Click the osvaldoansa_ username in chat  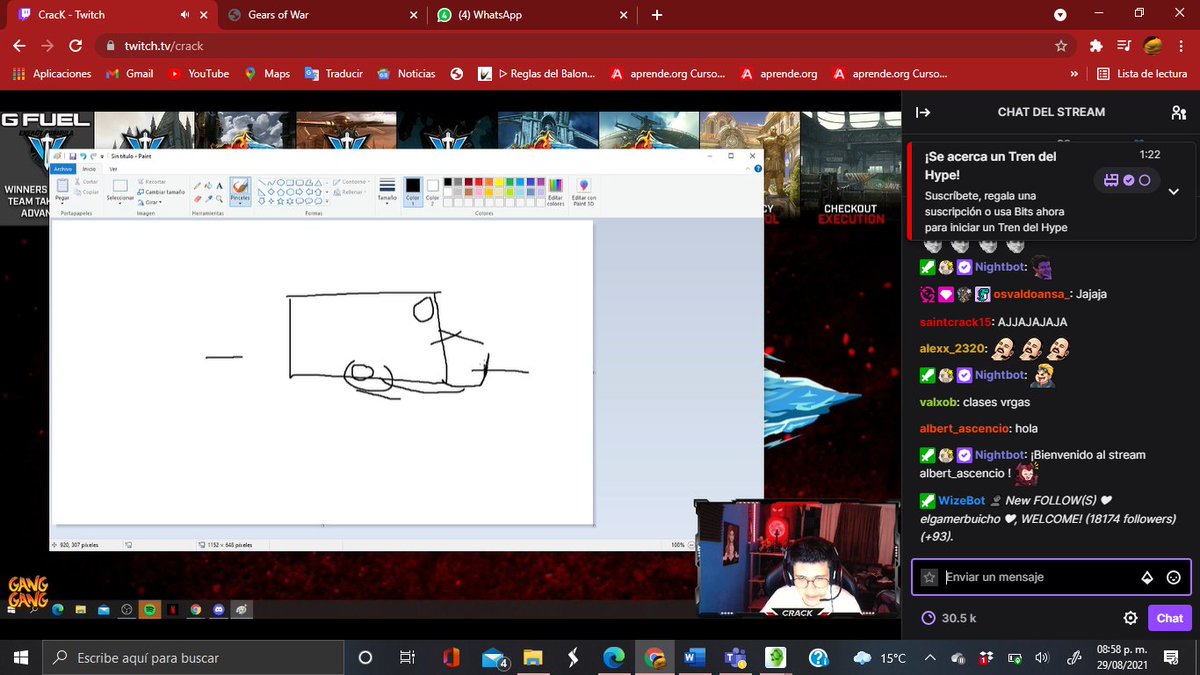pos(1032,294)
